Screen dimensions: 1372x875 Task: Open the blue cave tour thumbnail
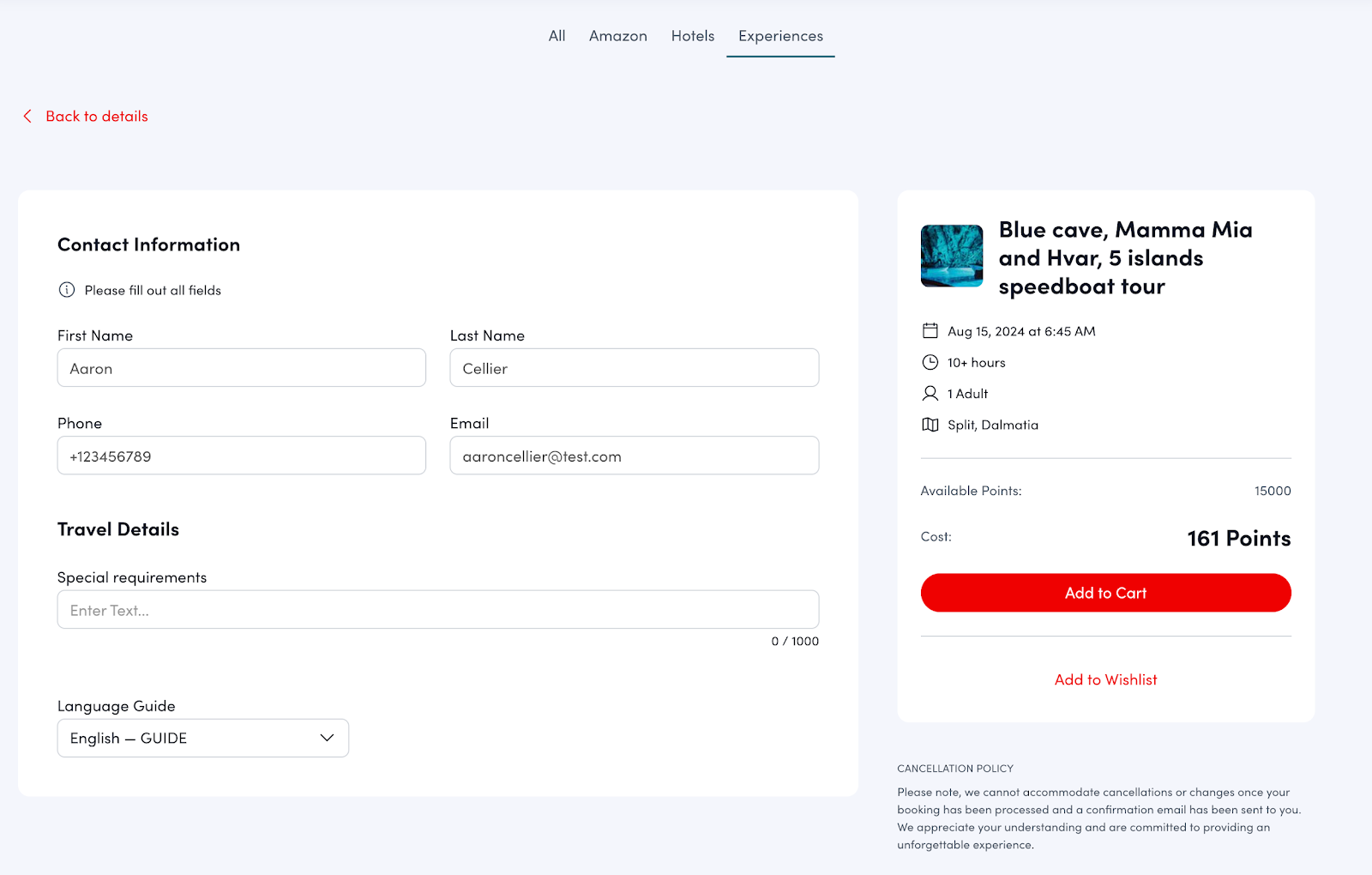pyautogui.click(x=951, y=256)
